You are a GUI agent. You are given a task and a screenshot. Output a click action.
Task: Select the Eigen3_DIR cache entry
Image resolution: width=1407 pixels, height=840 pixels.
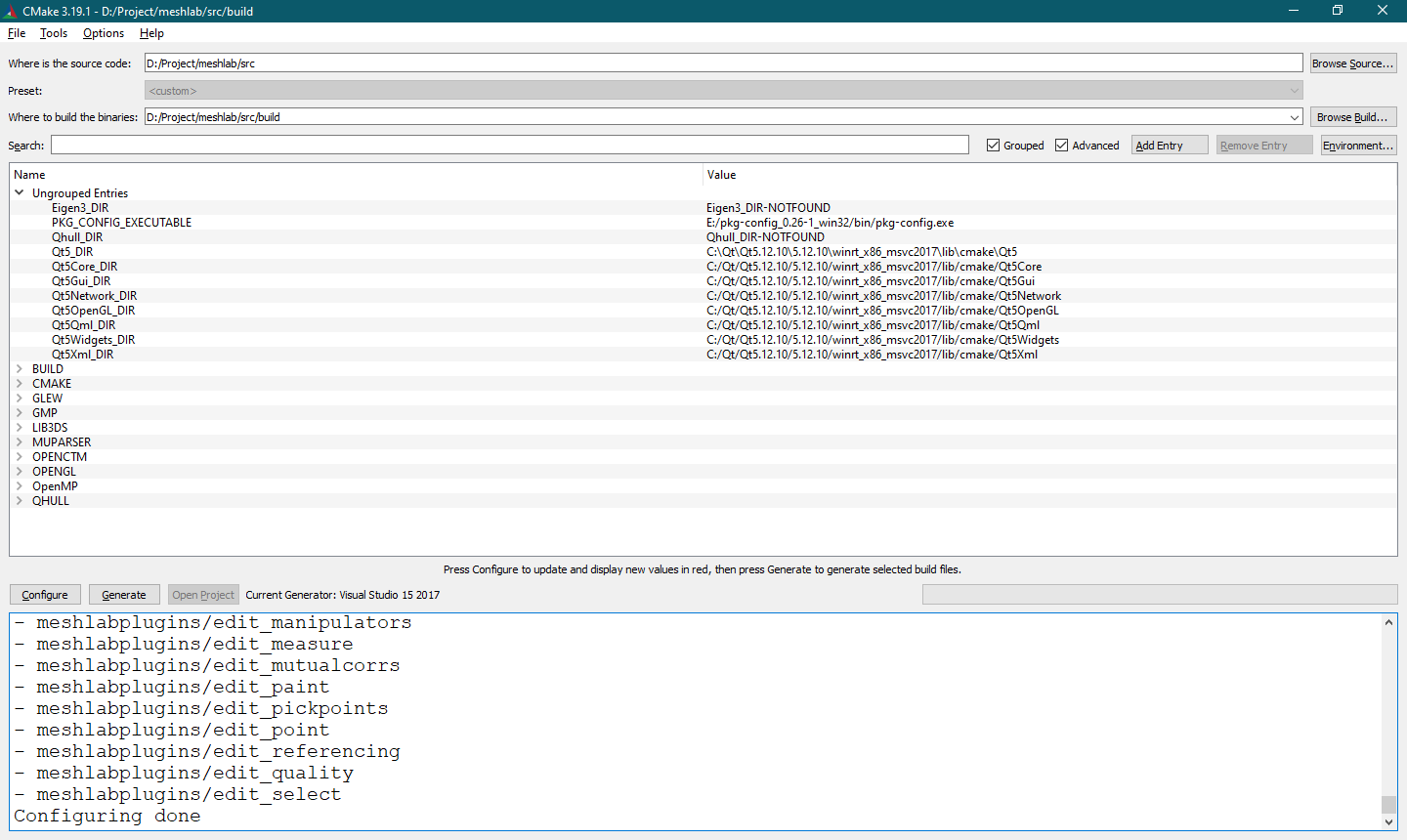tap(80, 207)
